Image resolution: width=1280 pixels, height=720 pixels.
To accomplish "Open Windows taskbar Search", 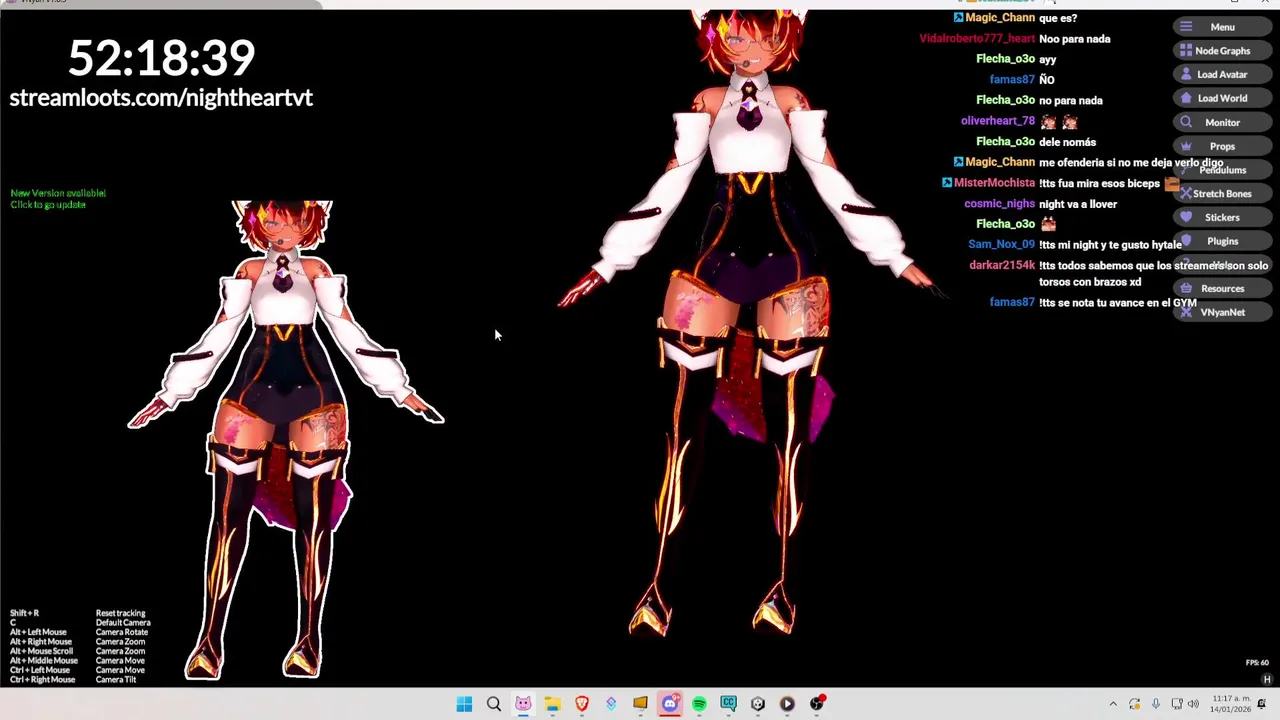I will (x=494, y=704).
